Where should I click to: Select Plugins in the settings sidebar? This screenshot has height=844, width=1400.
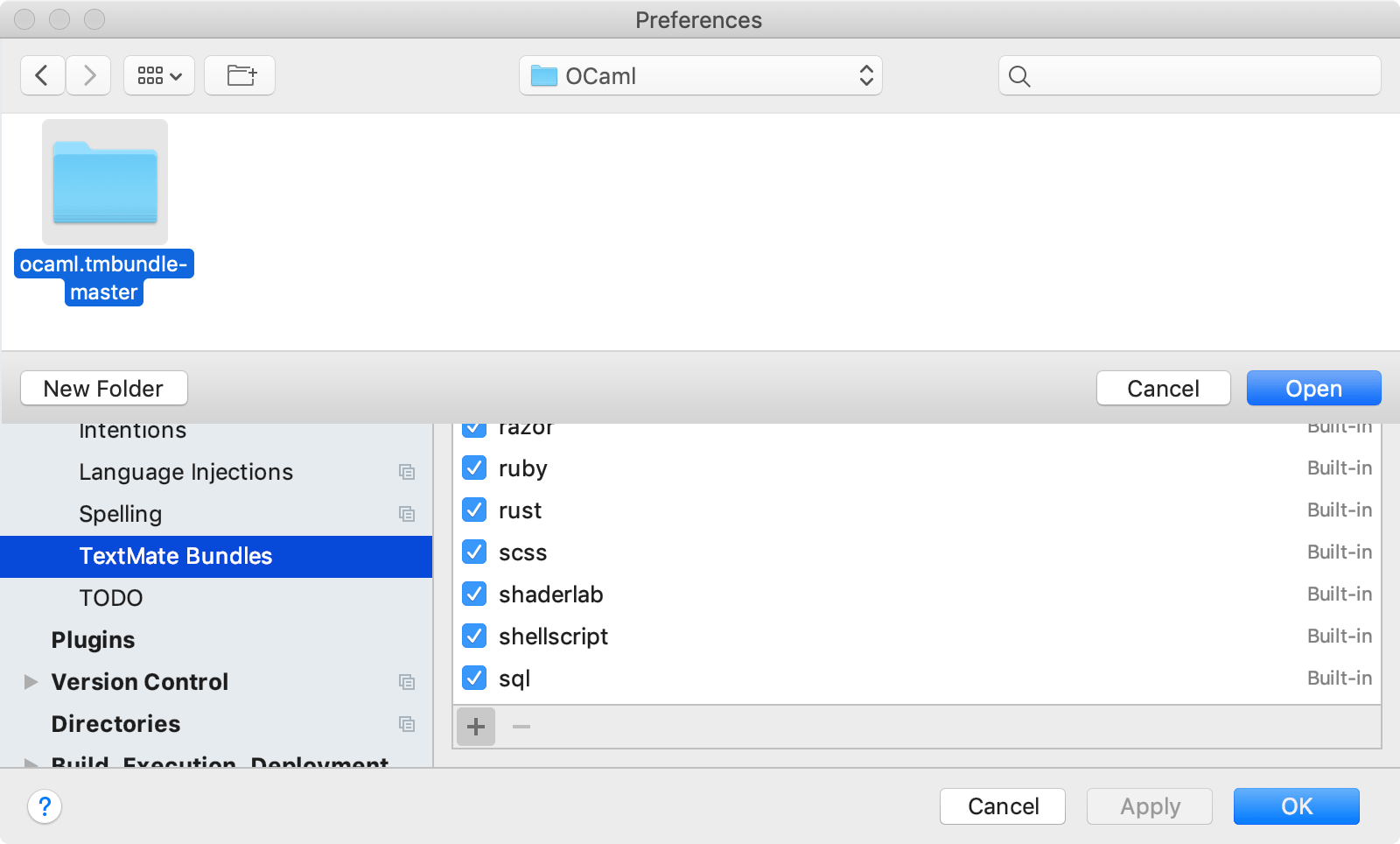(93, 640)
